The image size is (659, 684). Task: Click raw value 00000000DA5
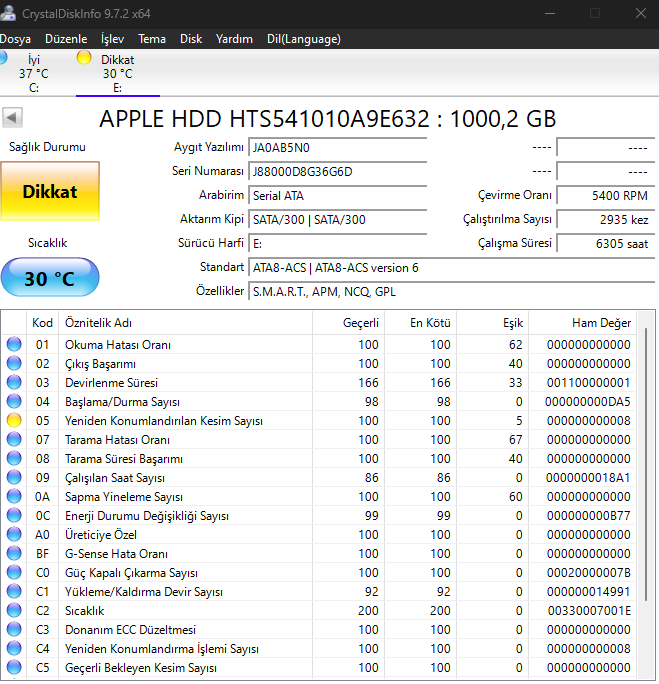pyautogui.click(x=587, y=401)
